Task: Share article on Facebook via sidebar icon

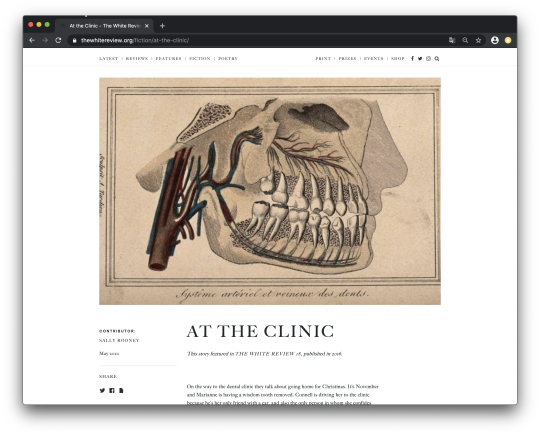Action: [x=112, y=391]
